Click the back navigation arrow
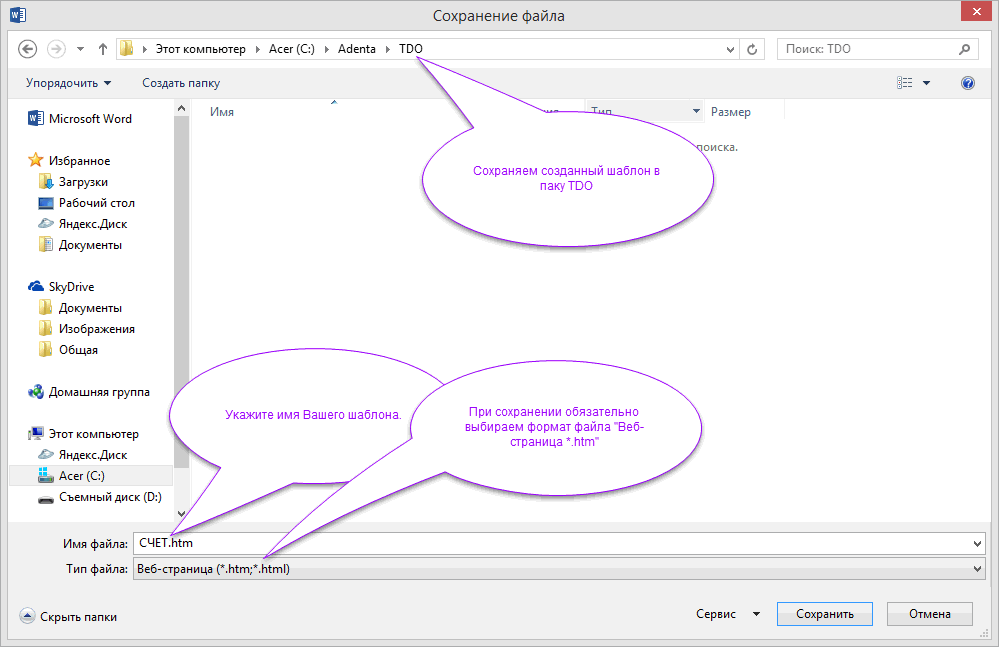 tap(28, 49)
